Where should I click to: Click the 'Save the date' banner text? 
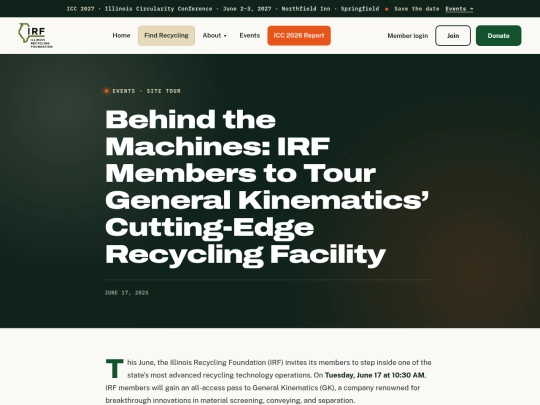[417, 9]
